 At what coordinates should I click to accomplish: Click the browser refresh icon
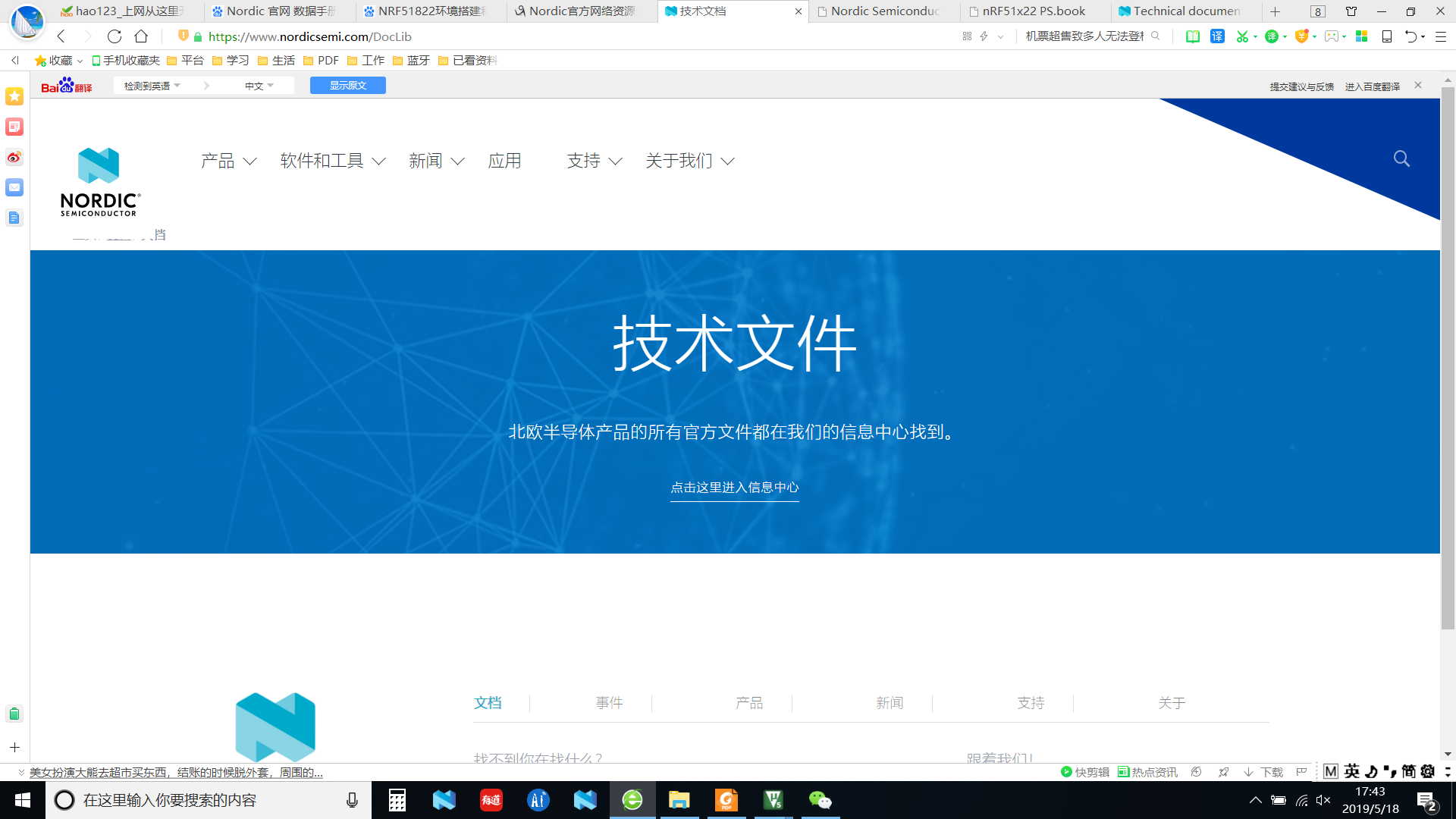pyautogui.click(x=115, y=36)
